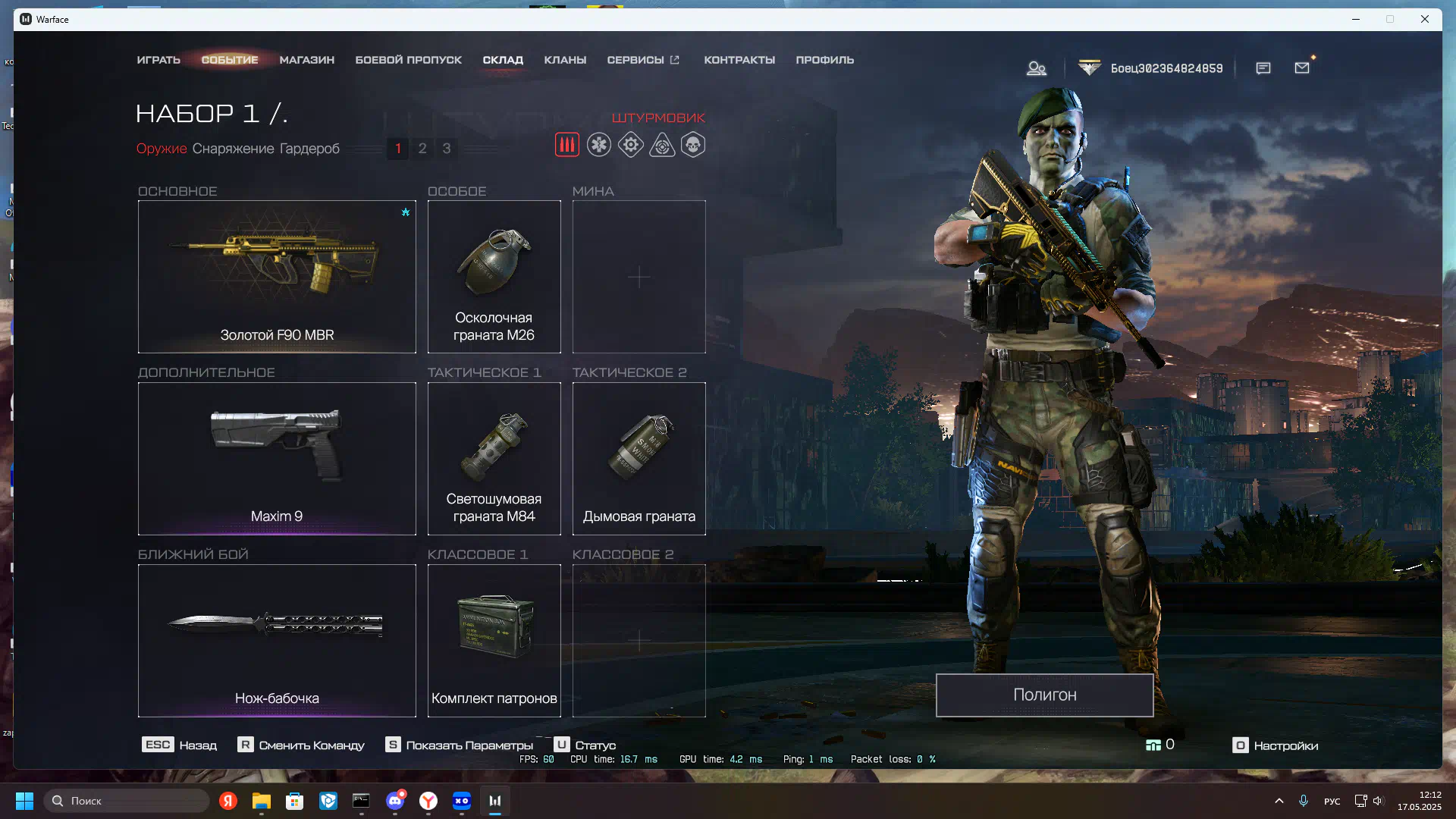The width and height of the screenshot is (1456, 819).
Task: Click the Windows Поиск search box
Action: click(127, 801)
